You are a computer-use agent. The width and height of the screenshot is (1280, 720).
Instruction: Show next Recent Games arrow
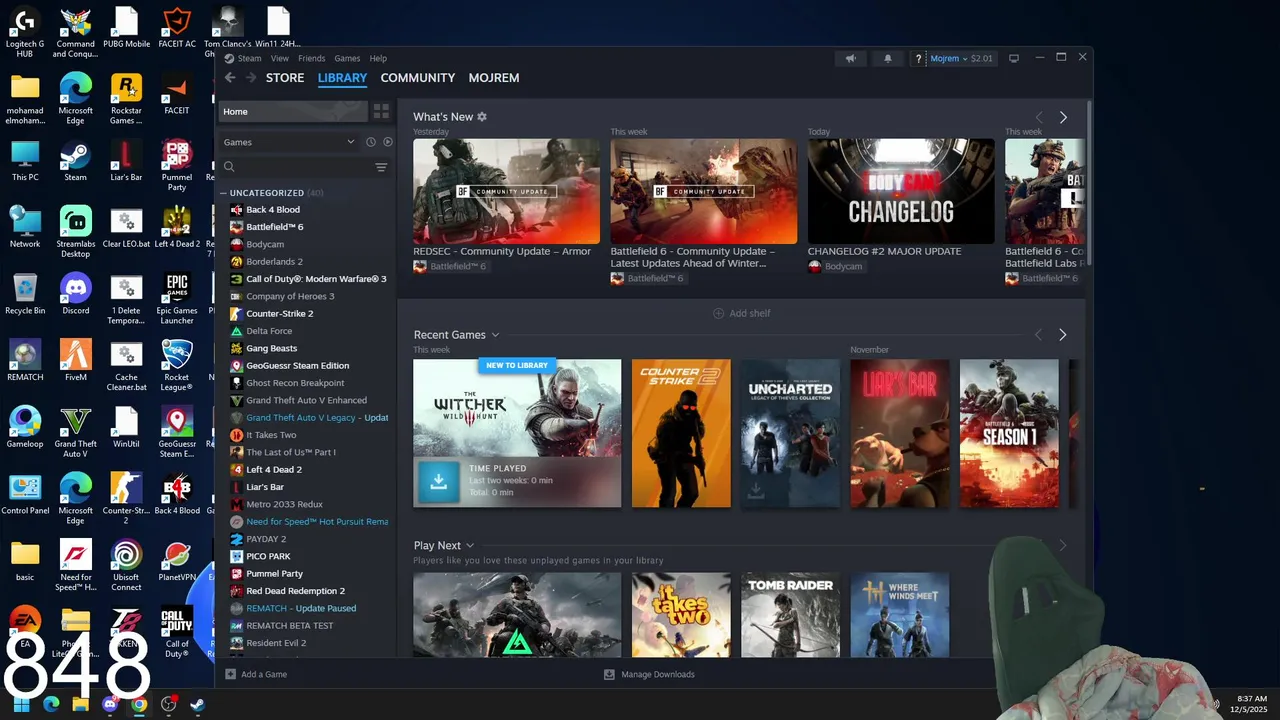[1063, 335]
